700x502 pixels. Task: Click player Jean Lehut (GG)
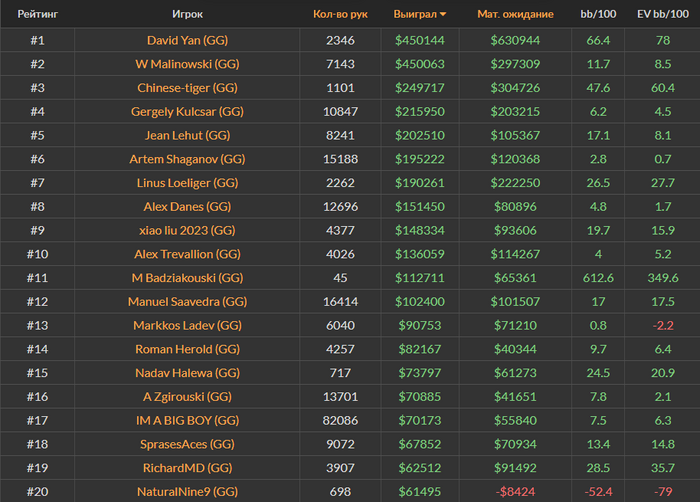[x=187, y=135]
